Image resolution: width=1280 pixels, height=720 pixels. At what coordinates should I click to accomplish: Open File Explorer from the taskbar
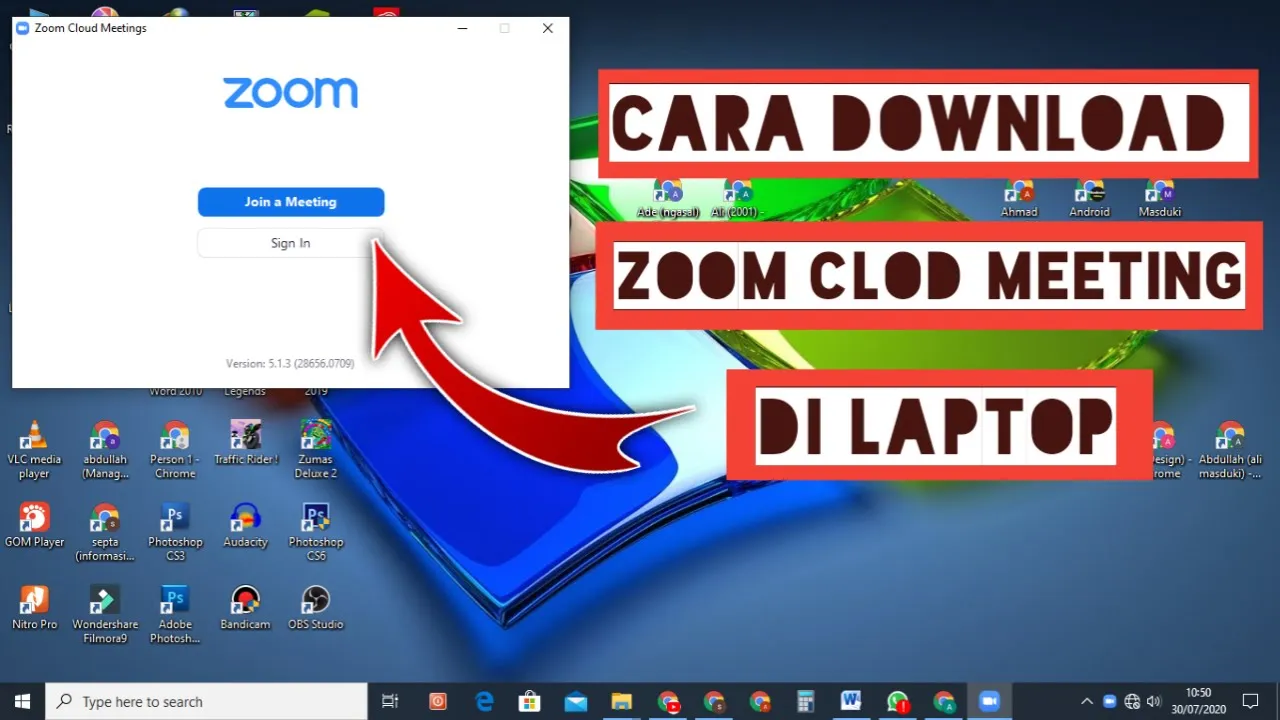click(x=621, y=701)
